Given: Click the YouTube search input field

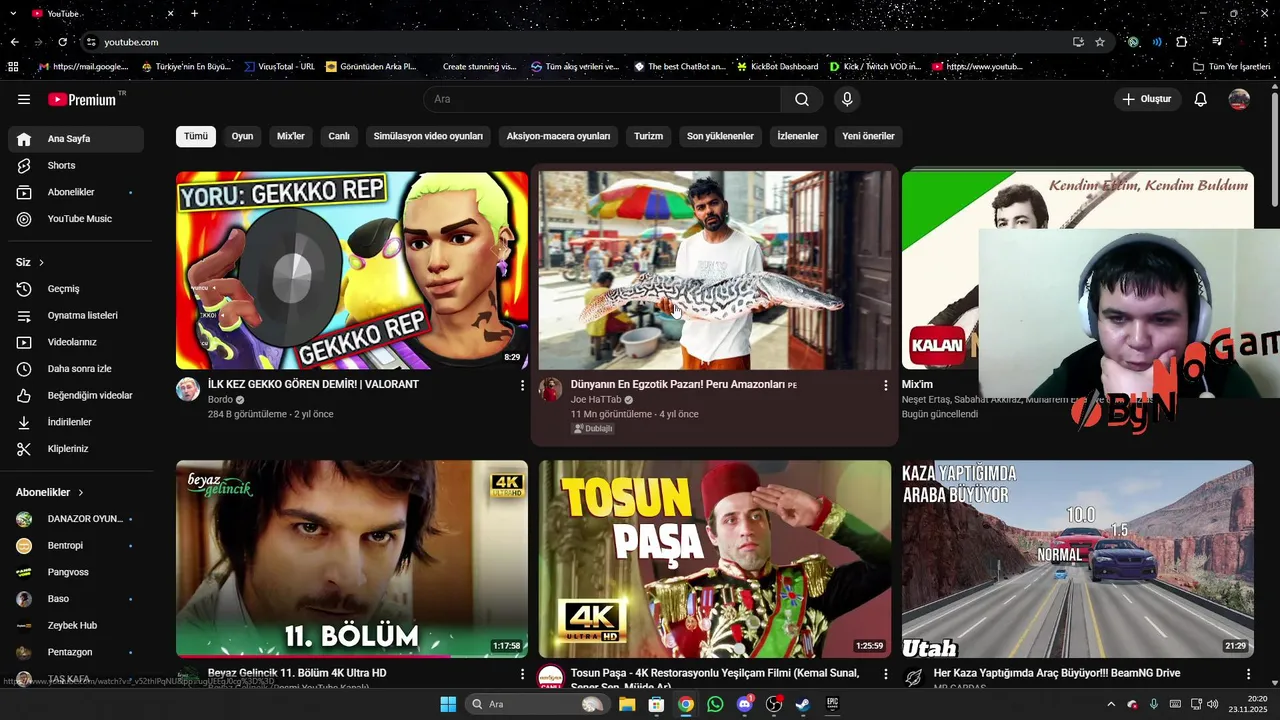Looking at the screenshot, I should 603,99.
